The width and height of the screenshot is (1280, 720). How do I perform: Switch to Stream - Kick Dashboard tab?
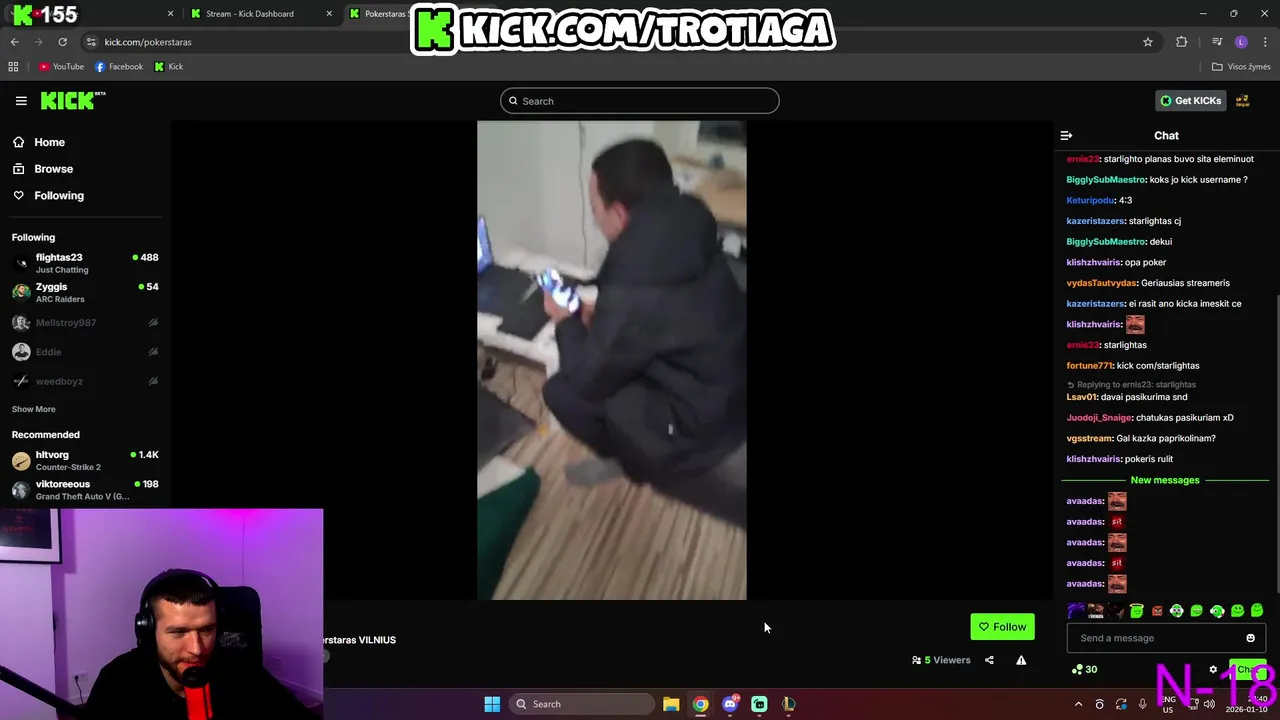point(250,14)
